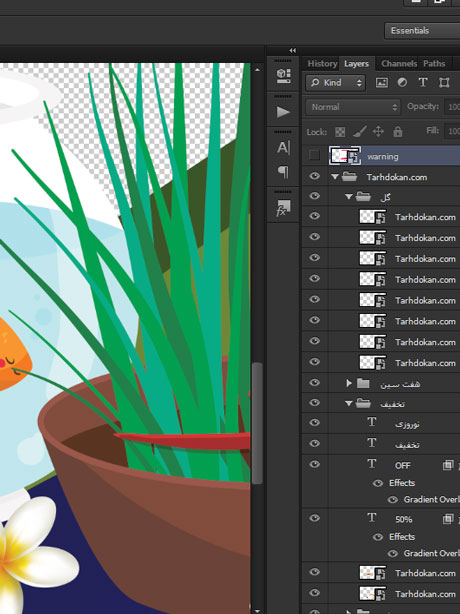Filter layers by pixel layers icon
Viewport: 460px width, 614px height.
(x=382, y=83)
